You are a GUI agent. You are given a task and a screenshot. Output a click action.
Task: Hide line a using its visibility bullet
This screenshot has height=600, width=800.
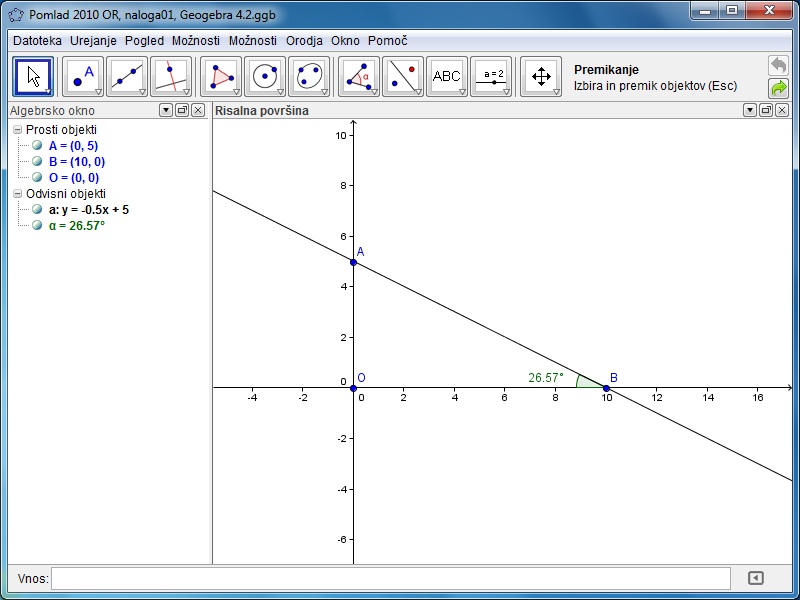[37, 209]
